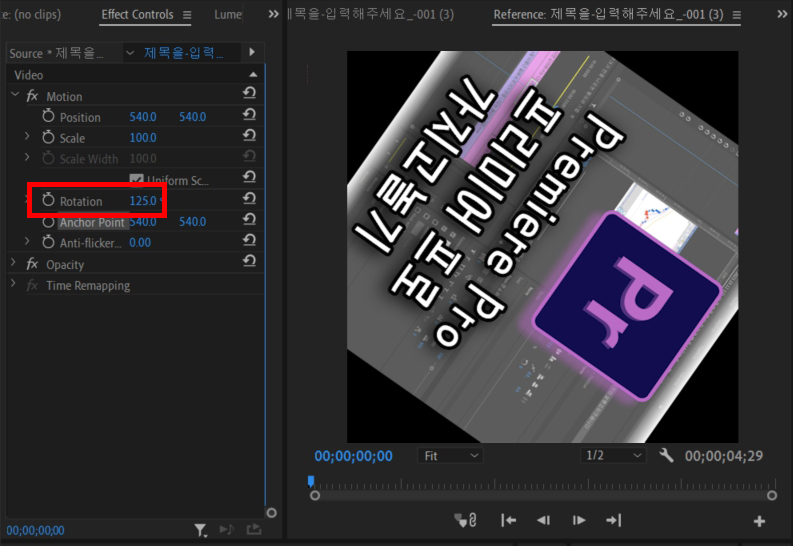Screen dimensions: 793x546
Task: Toggle the Time Remapping fx icon
Action: (x=32, y=285)
